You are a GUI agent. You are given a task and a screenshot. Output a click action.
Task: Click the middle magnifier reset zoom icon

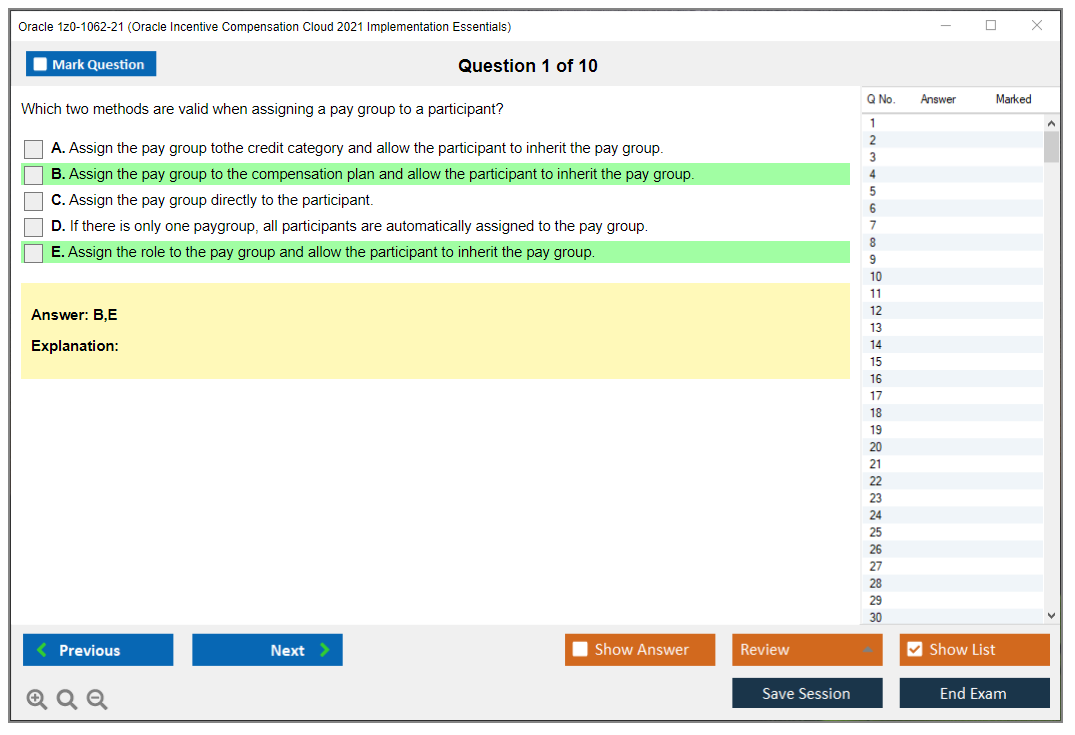point(66,699)
